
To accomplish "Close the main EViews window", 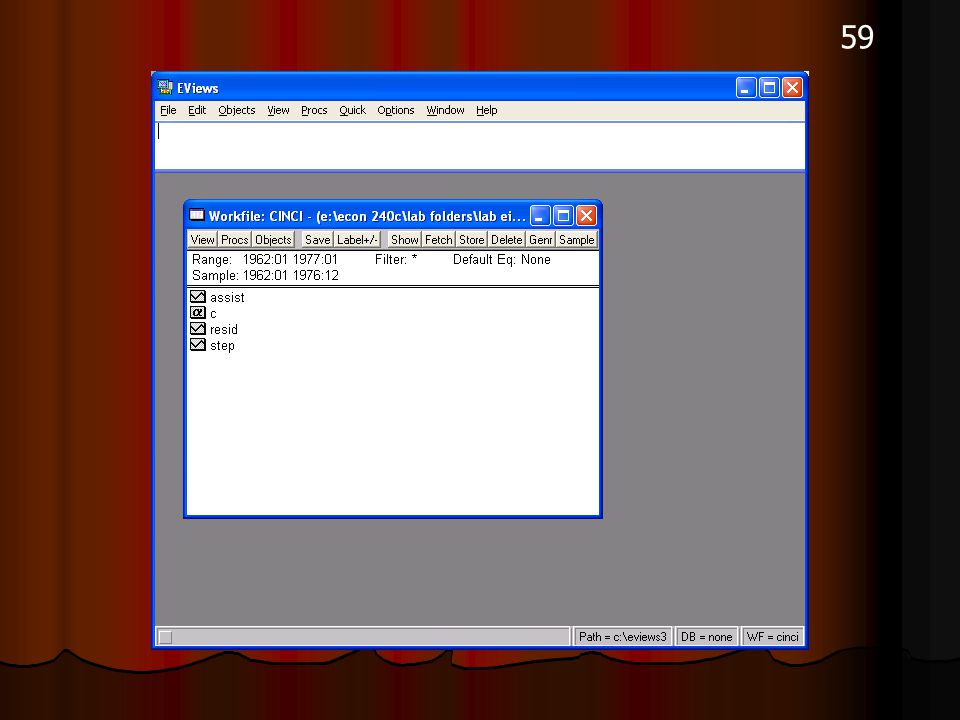I will click(792, 88).
